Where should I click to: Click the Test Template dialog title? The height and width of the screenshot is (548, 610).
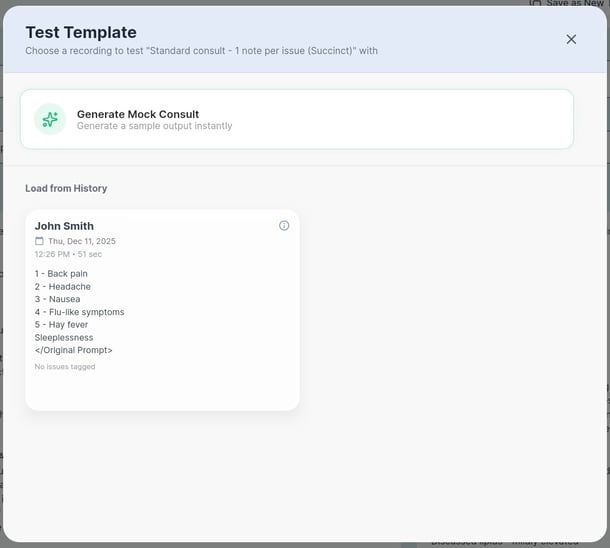pos(81,33)
